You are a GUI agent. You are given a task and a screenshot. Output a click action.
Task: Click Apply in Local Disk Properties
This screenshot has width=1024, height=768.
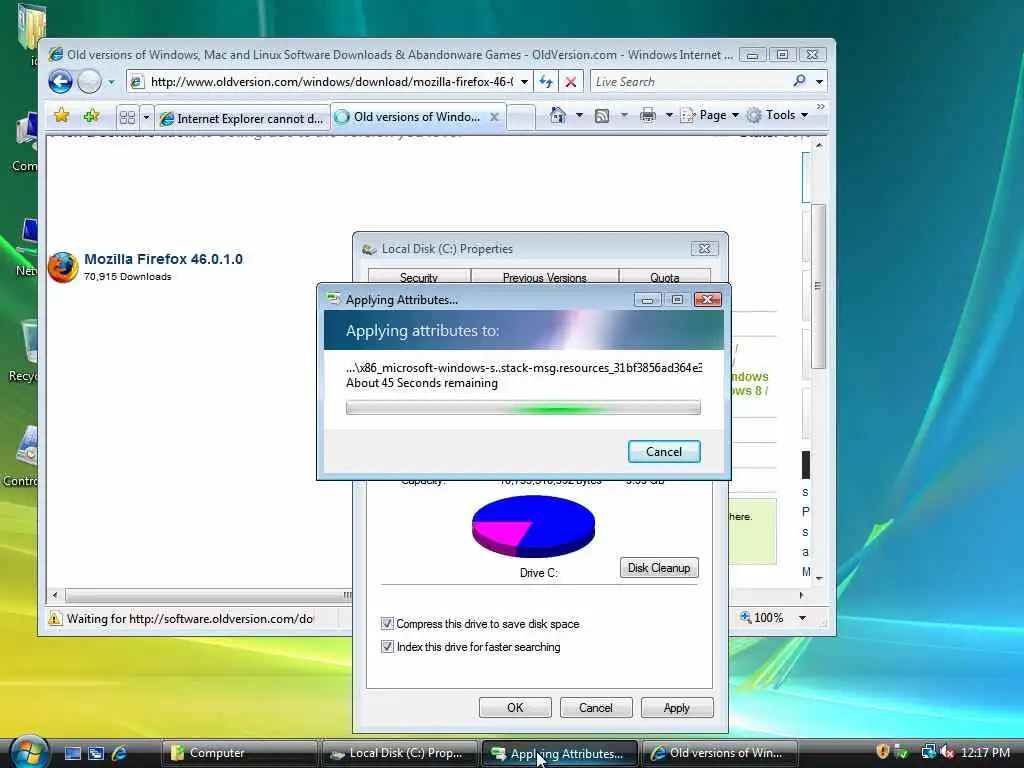677,707
